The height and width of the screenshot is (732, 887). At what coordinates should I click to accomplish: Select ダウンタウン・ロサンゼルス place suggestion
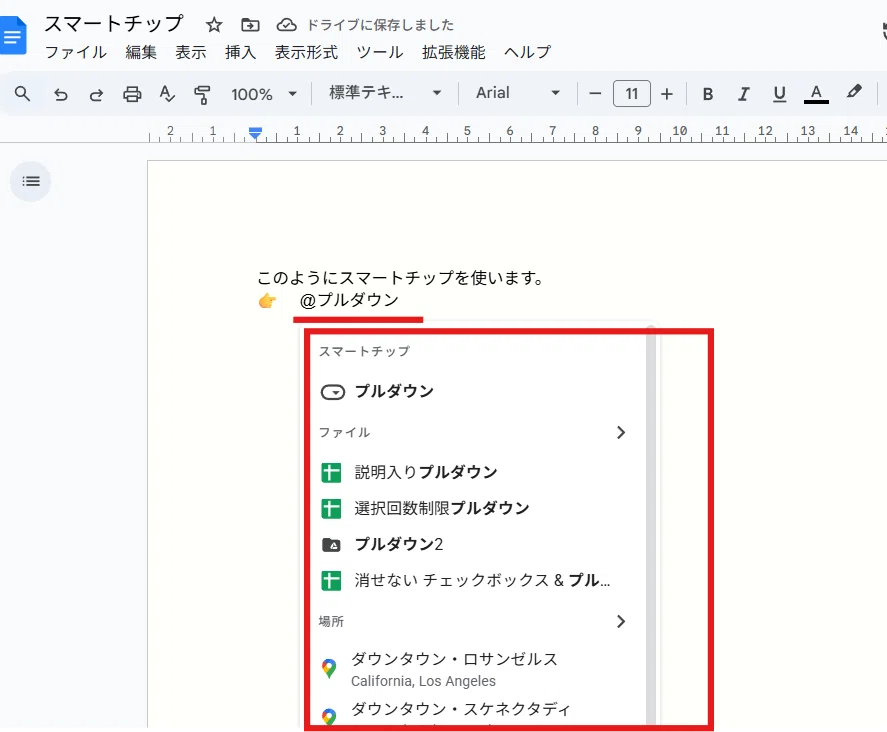coord(475,669)
